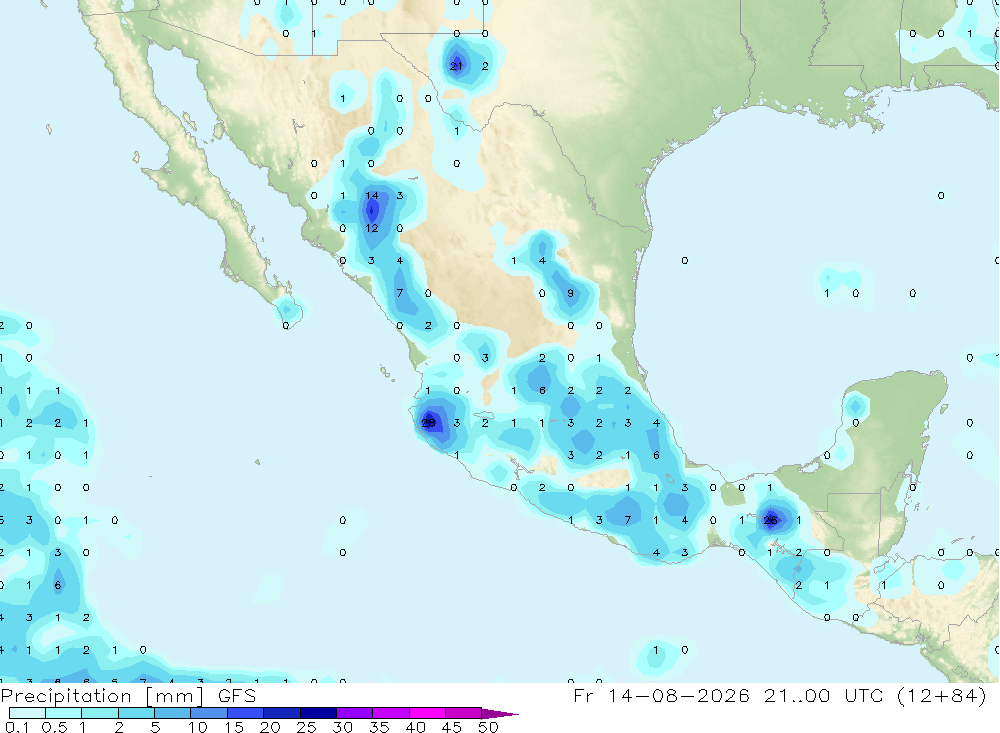Viewport: 1000px width, 733px height.
Task: Click the "20" legend scale label
Action: pos(270,727)
